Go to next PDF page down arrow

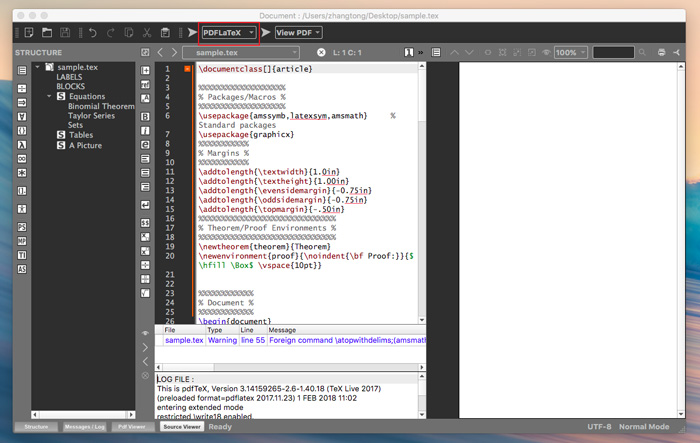coord(469,53)
